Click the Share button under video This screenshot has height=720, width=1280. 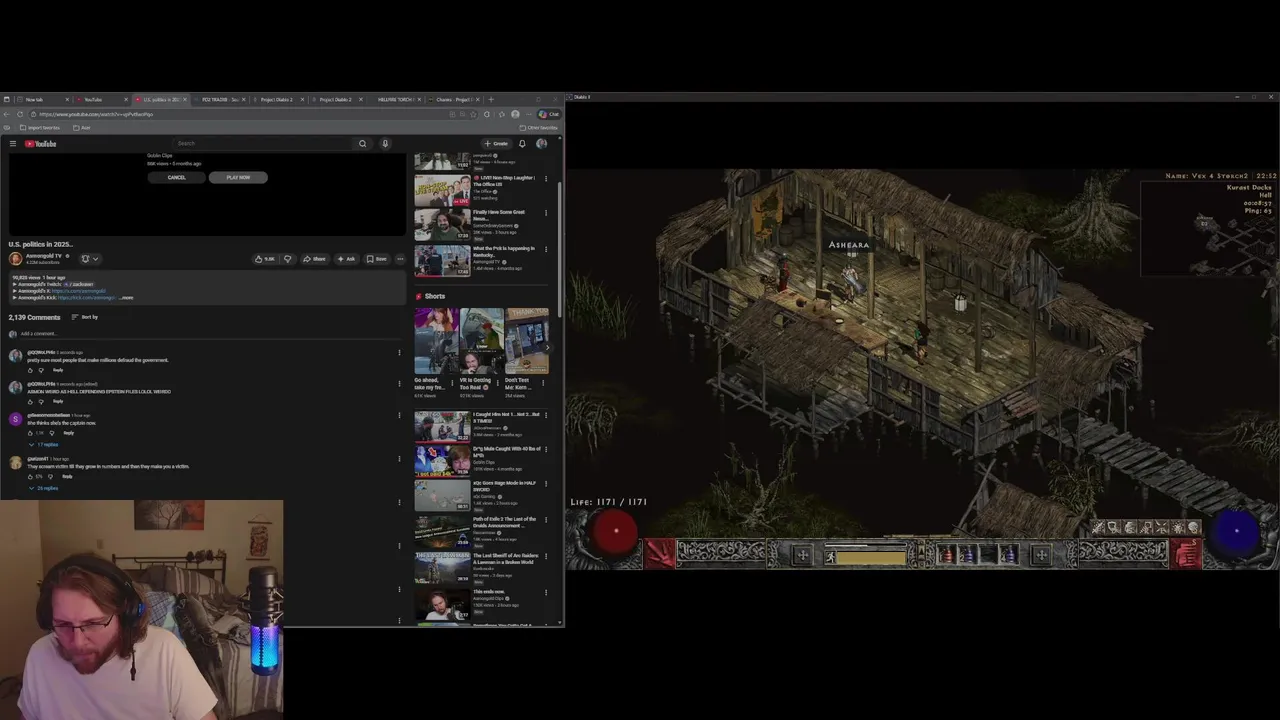point(315,259)
